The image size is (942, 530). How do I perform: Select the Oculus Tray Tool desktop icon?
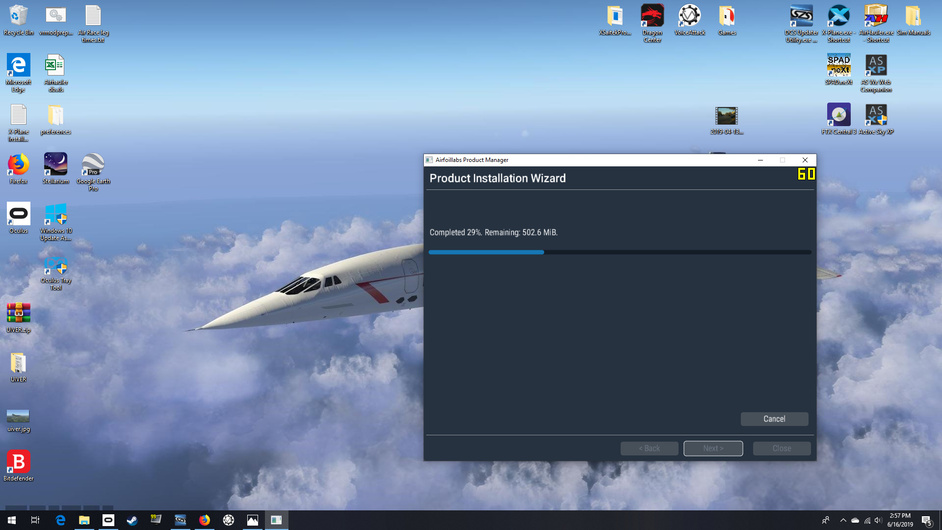[x=56, y=272]
